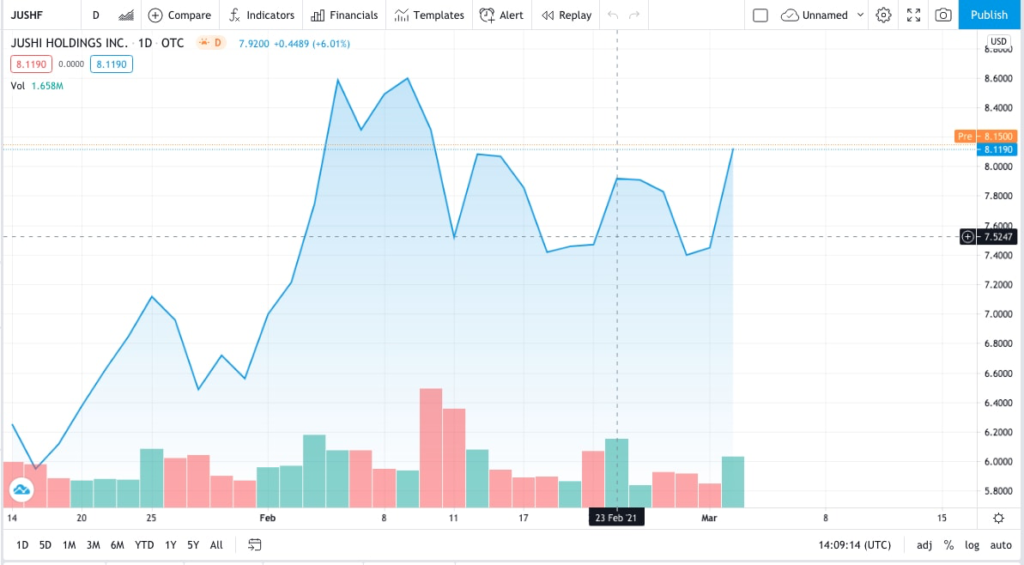The image size is (1024, 565).
Task: Take a snapshot with camera icon
Action: (943, 14)
